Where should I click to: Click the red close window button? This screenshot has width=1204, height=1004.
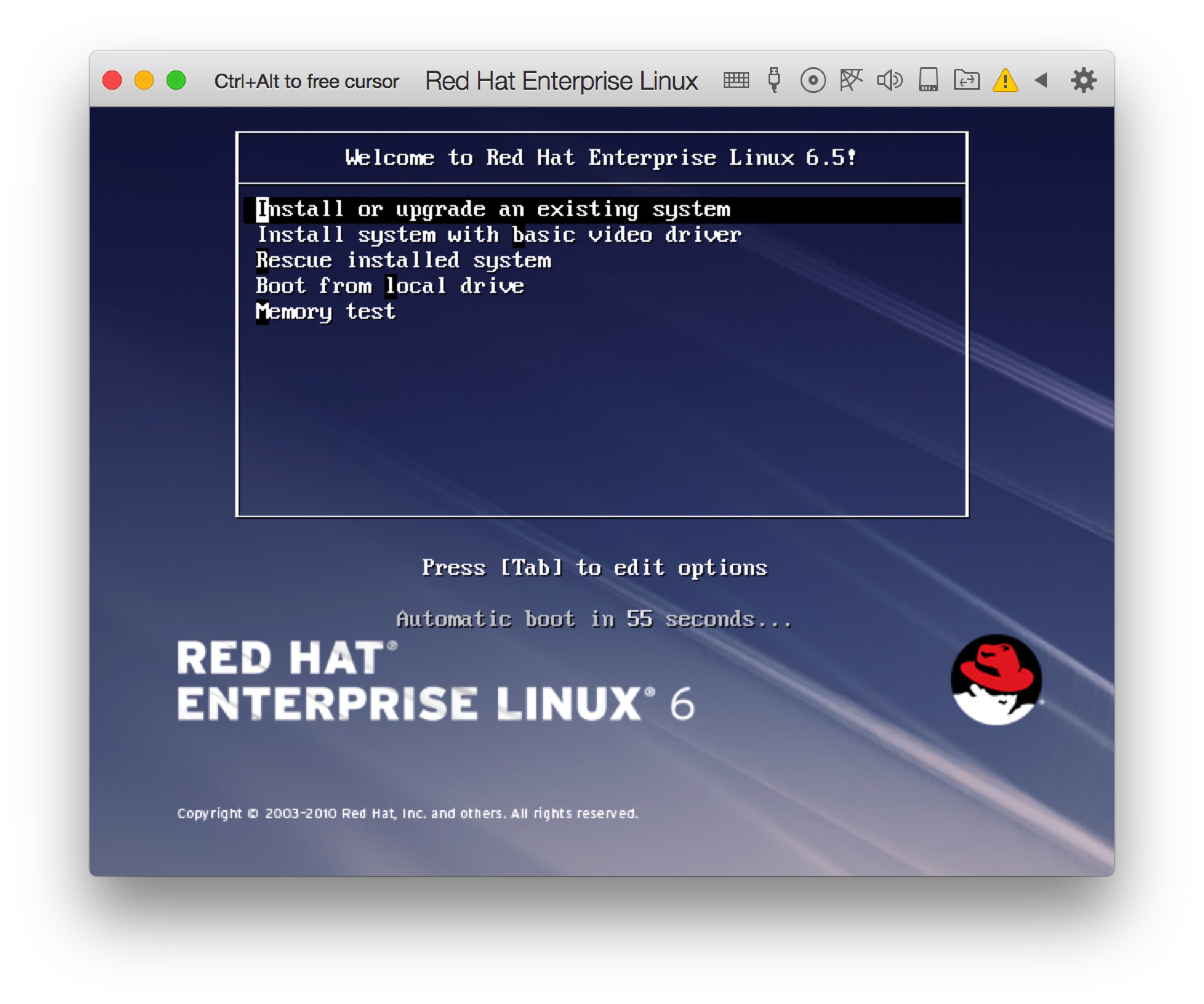112,80
